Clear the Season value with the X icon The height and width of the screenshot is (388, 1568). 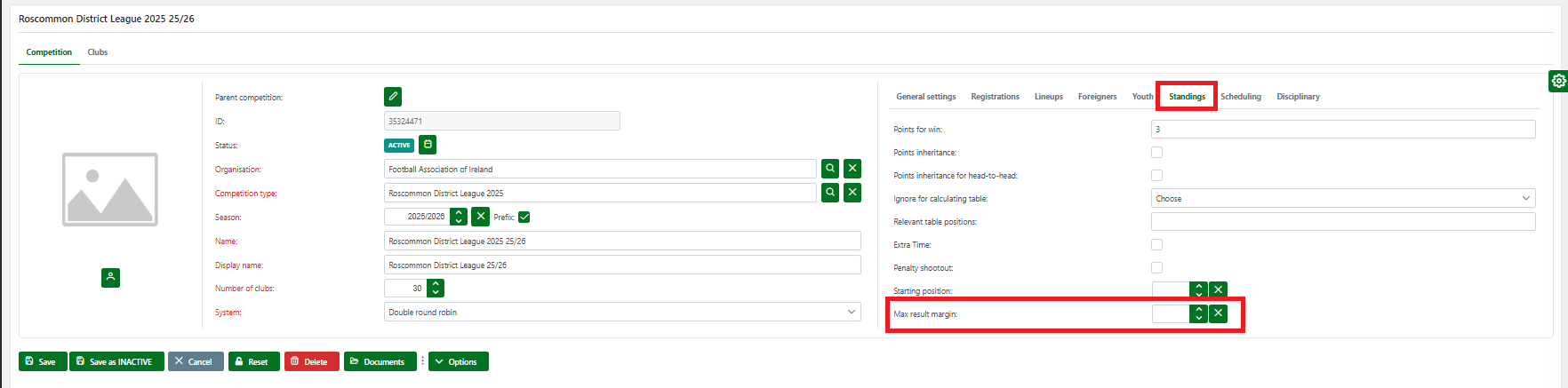tap(480, 217)
